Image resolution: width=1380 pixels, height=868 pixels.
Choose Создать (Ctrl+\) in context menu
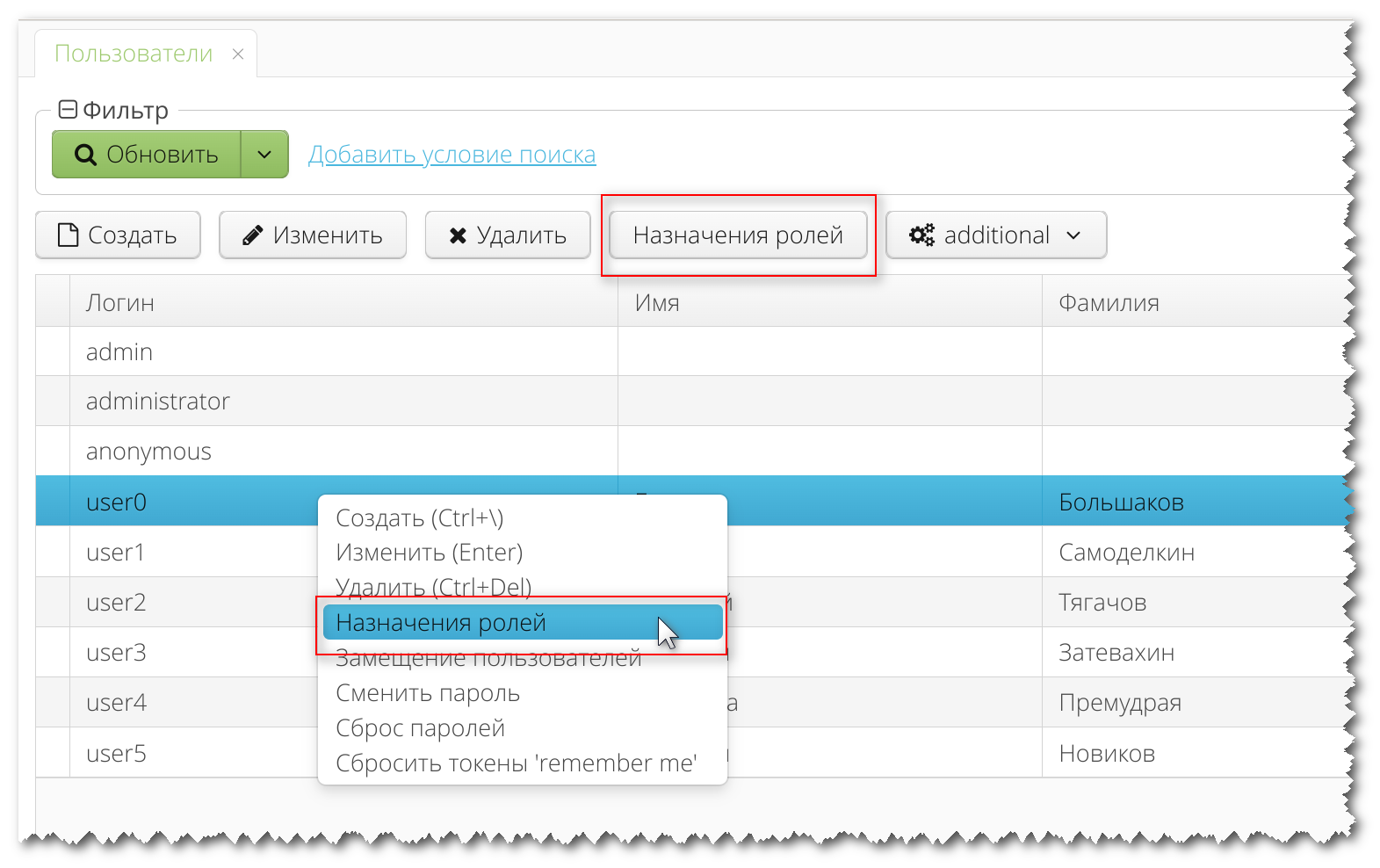point(522,517)
